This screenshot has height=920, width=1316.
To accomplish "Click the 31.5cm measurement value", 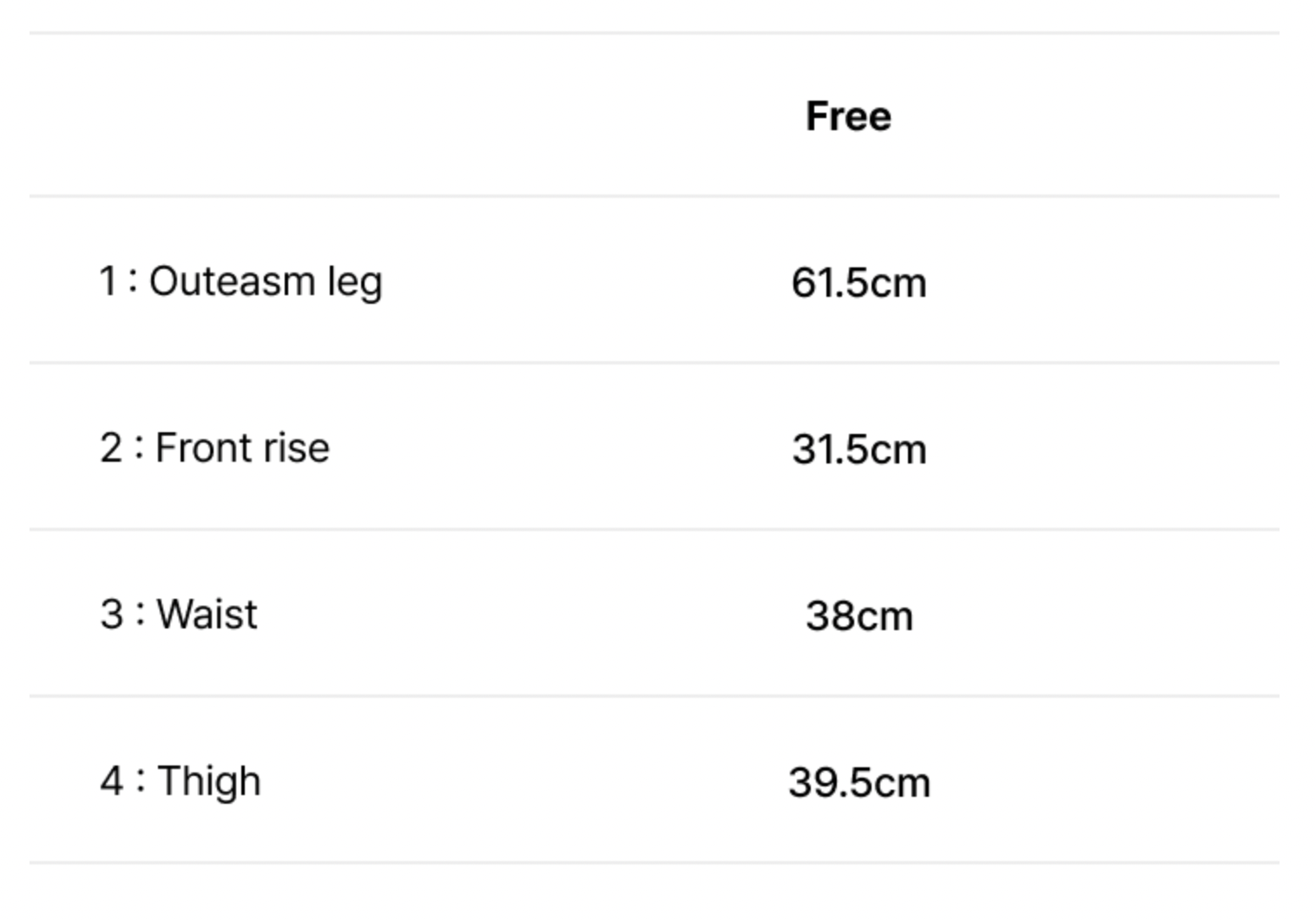I will [859, 450].
